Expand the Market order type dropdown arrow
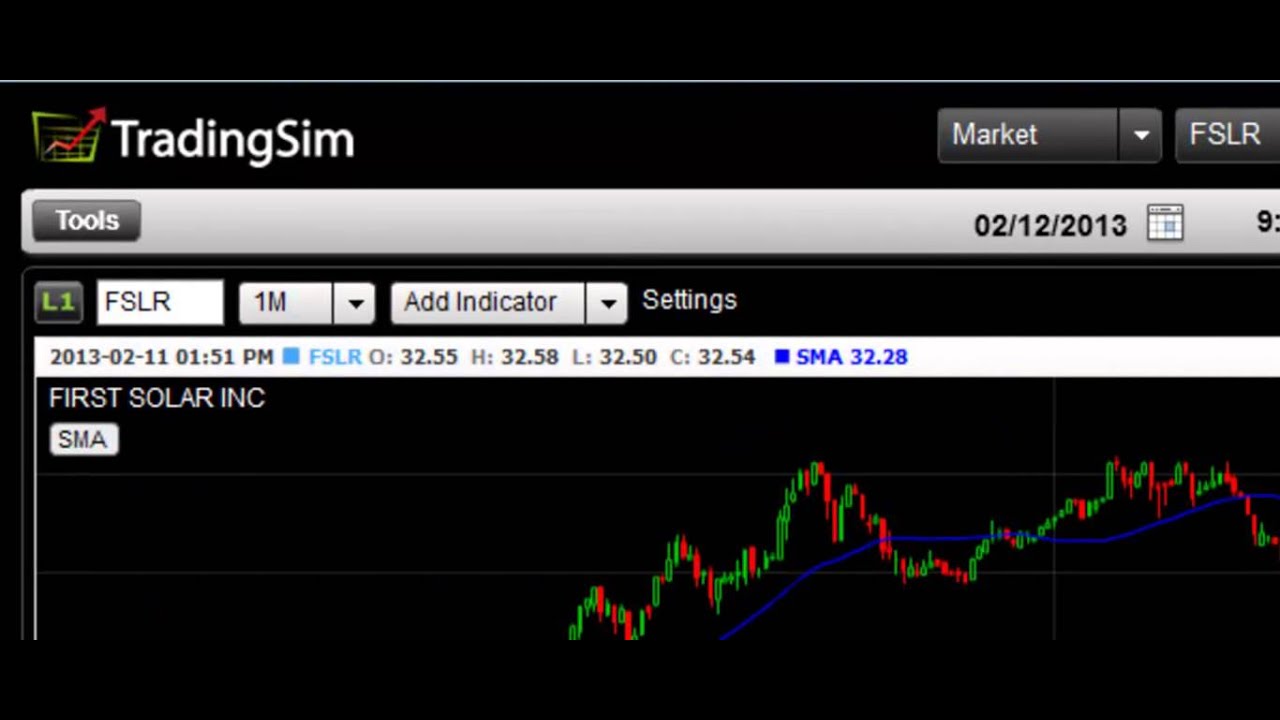 coord(1140,135)
